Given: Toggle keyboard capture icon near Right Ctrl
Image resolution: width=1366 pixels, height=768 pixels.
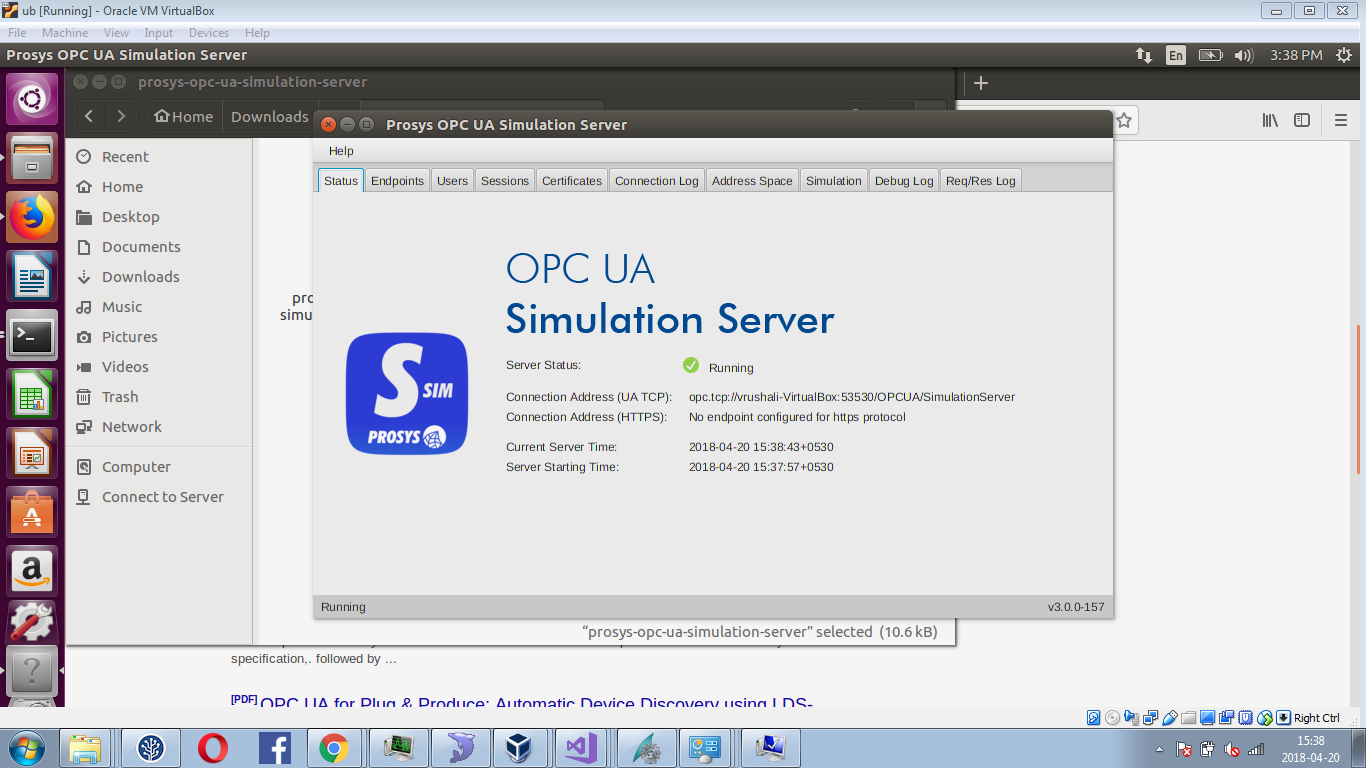Looking at the screenshot, I should [1283, 717].
